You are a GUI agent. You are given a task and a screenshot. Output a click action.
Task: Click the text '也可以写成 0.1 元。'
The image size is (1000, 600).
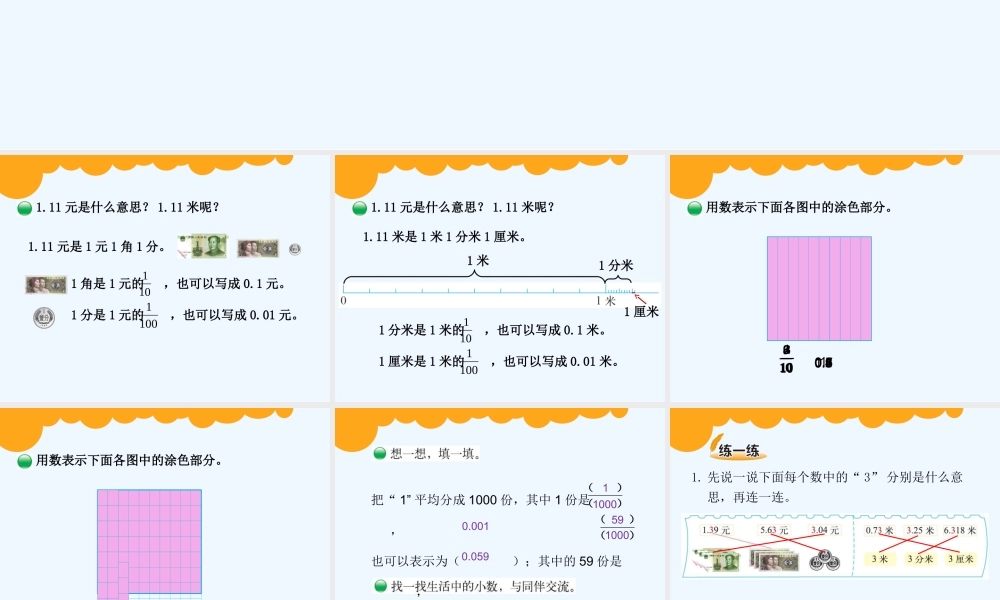coord(231,284)
